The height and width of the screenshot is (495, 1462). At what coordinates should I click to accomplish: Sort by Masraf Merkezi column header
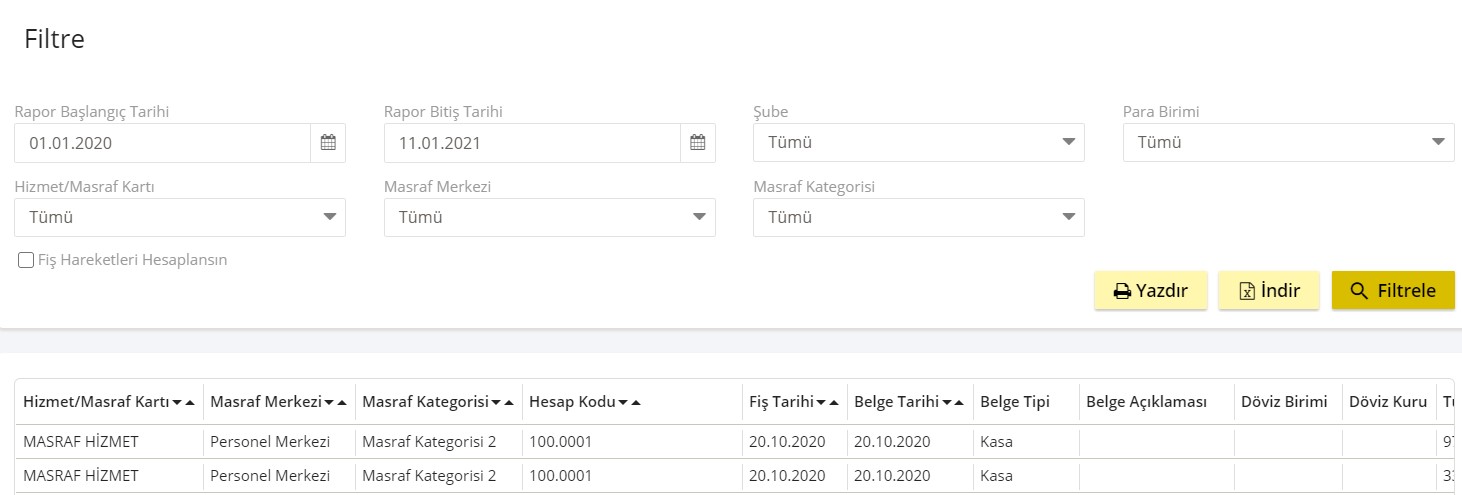pyautogui.click(x=279, y=402)
